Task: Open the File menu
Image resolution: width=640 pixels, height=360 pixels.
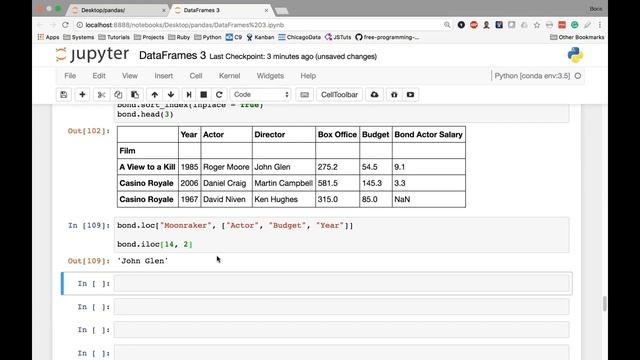Action: pos(70,76)
